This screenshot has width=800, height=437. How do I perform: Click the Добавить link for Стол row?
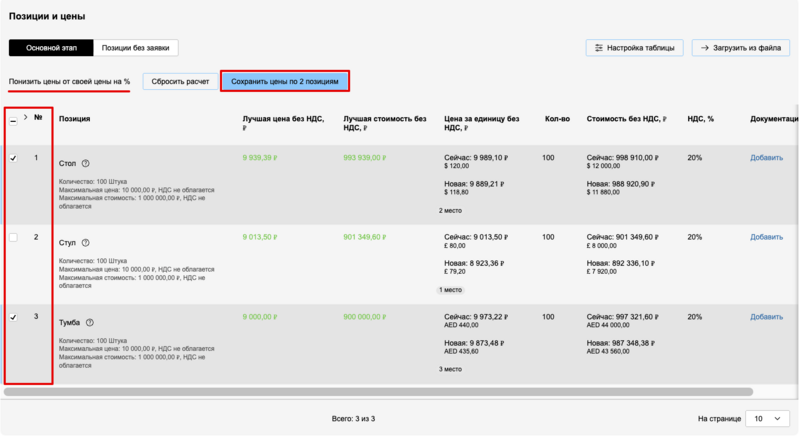(766, 158)
